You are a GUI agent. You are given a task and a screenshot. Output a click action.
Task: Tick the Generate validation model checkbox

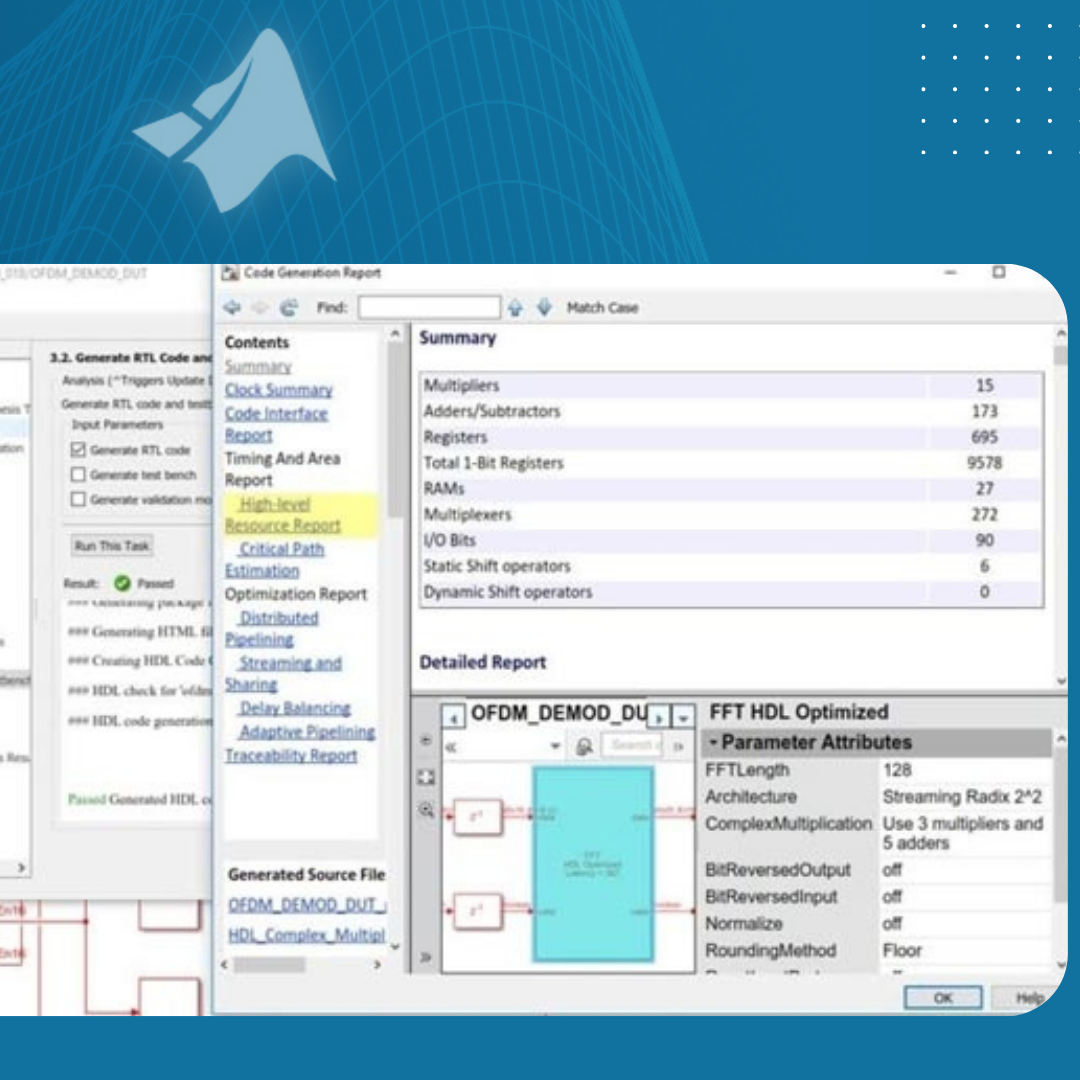pyautogui.click(x=78, y=499)
